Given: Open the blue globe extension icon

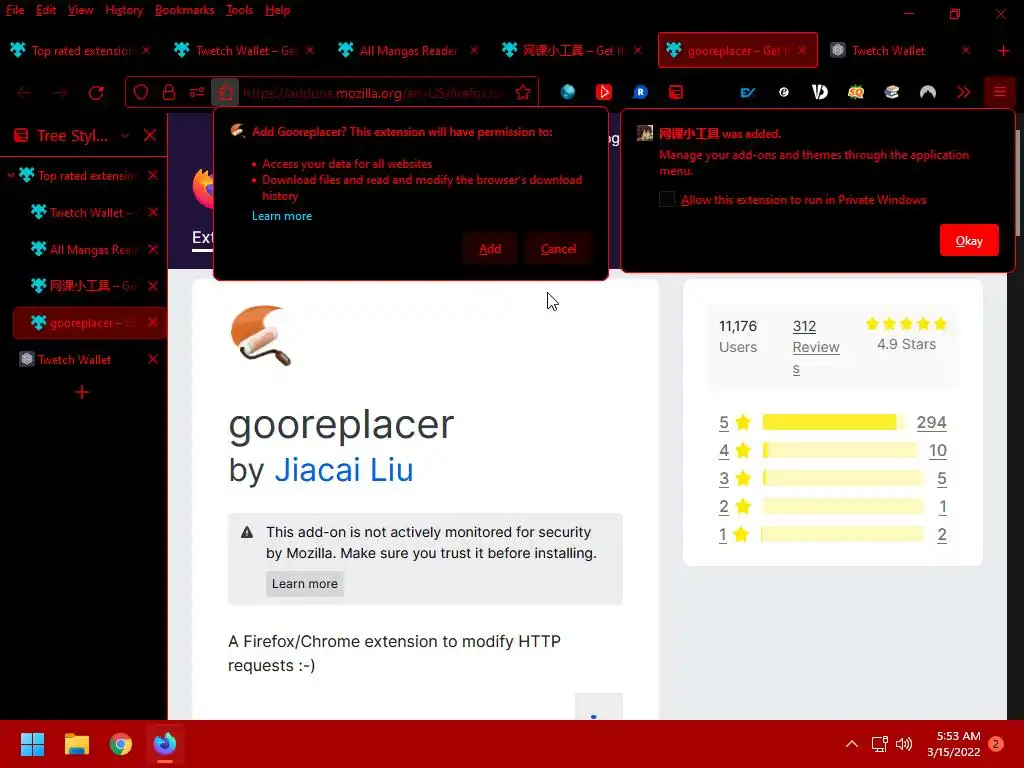Looking at the screenshot, I should [568, 92].
